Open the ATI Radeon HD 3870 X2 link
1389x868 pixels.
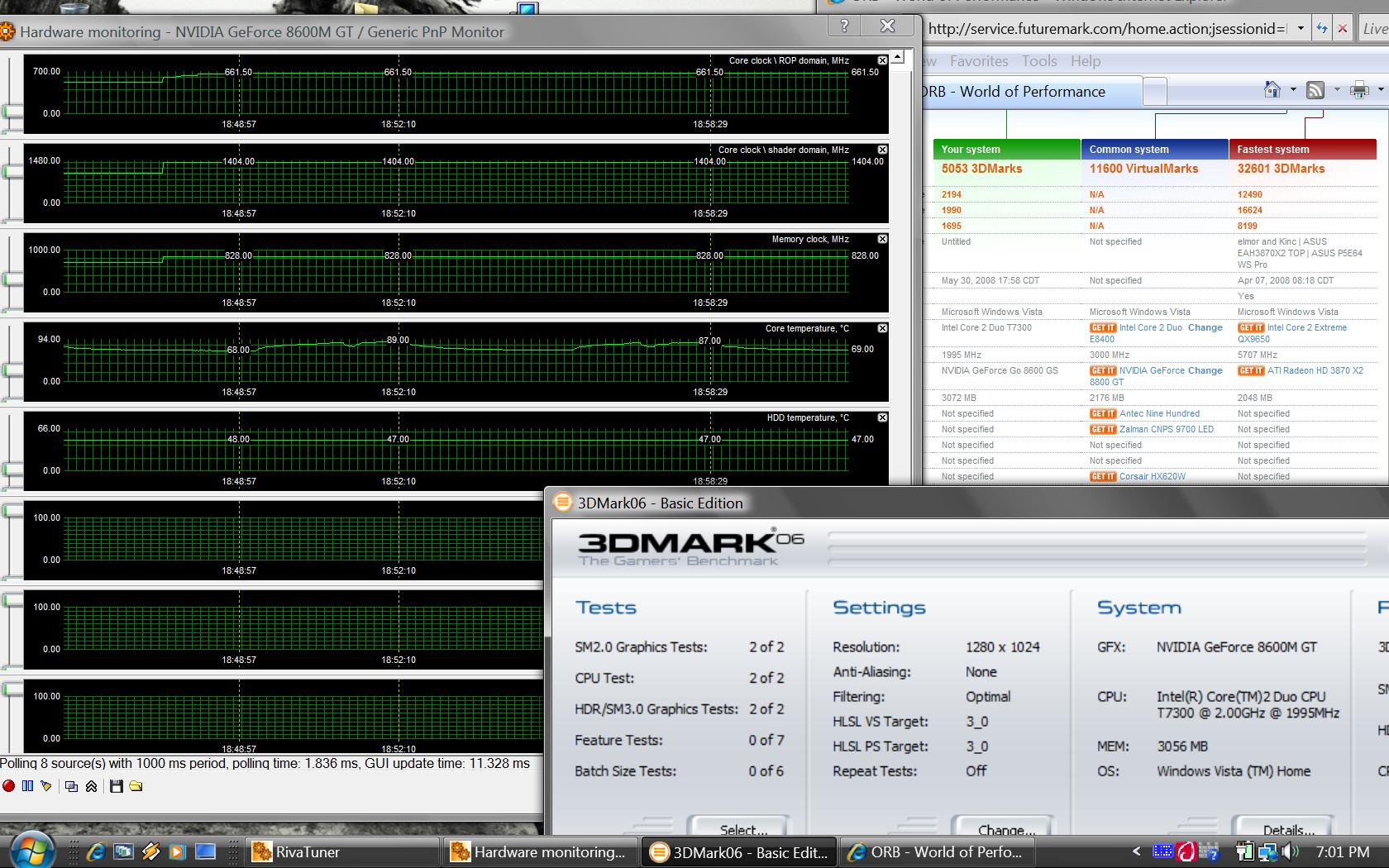point(1315,370)
